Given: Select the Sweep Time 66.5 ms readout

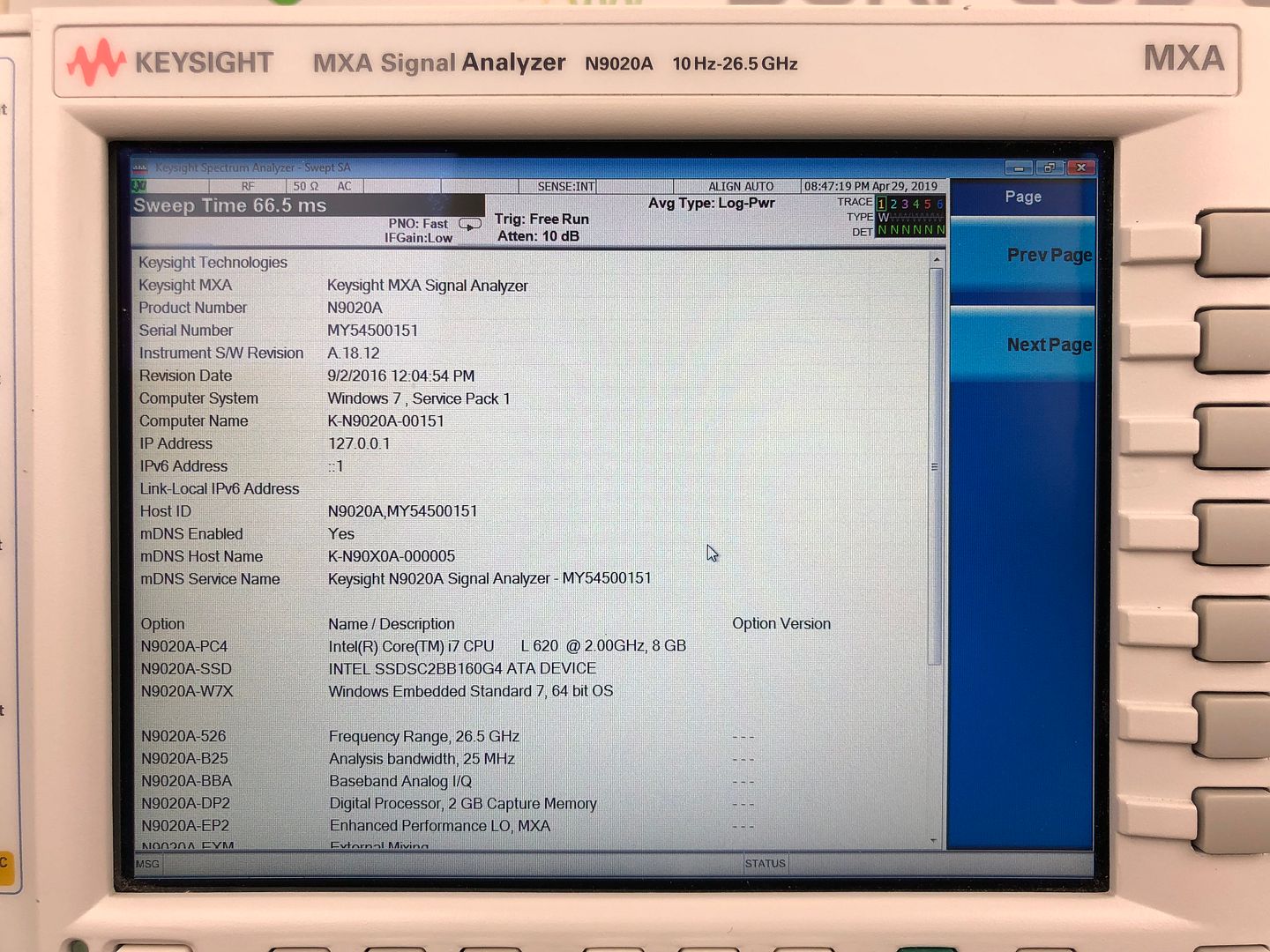Looking at the screenshot, I should [x=230, y=205].
